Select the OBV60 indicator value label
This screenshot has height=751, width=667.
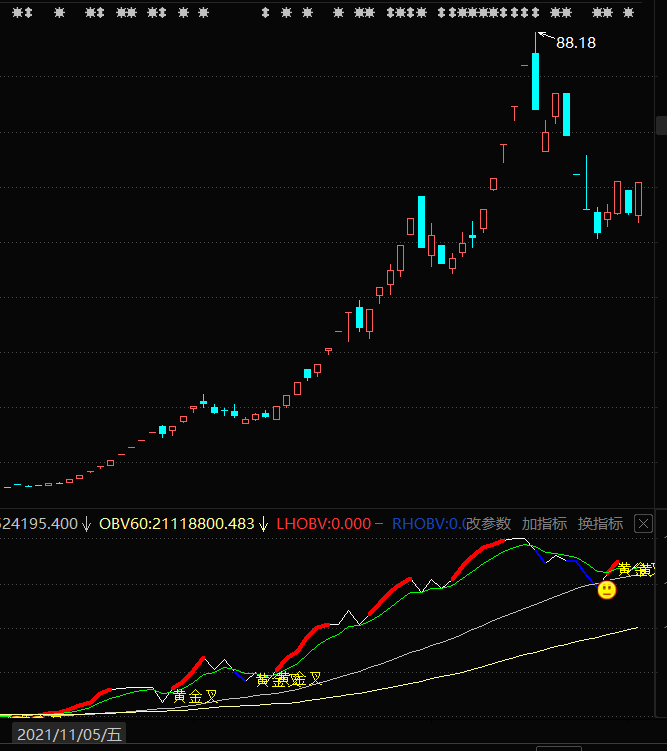[x=176, y=524]
